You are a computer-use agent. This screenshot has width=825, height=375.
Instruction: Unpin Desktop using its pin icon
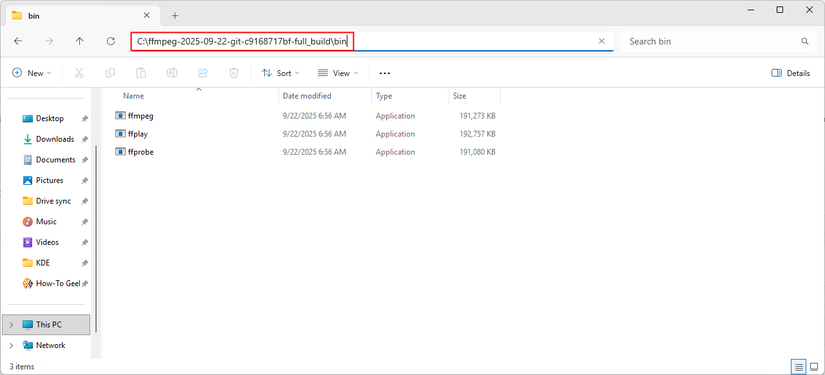[x=85, y=119]
